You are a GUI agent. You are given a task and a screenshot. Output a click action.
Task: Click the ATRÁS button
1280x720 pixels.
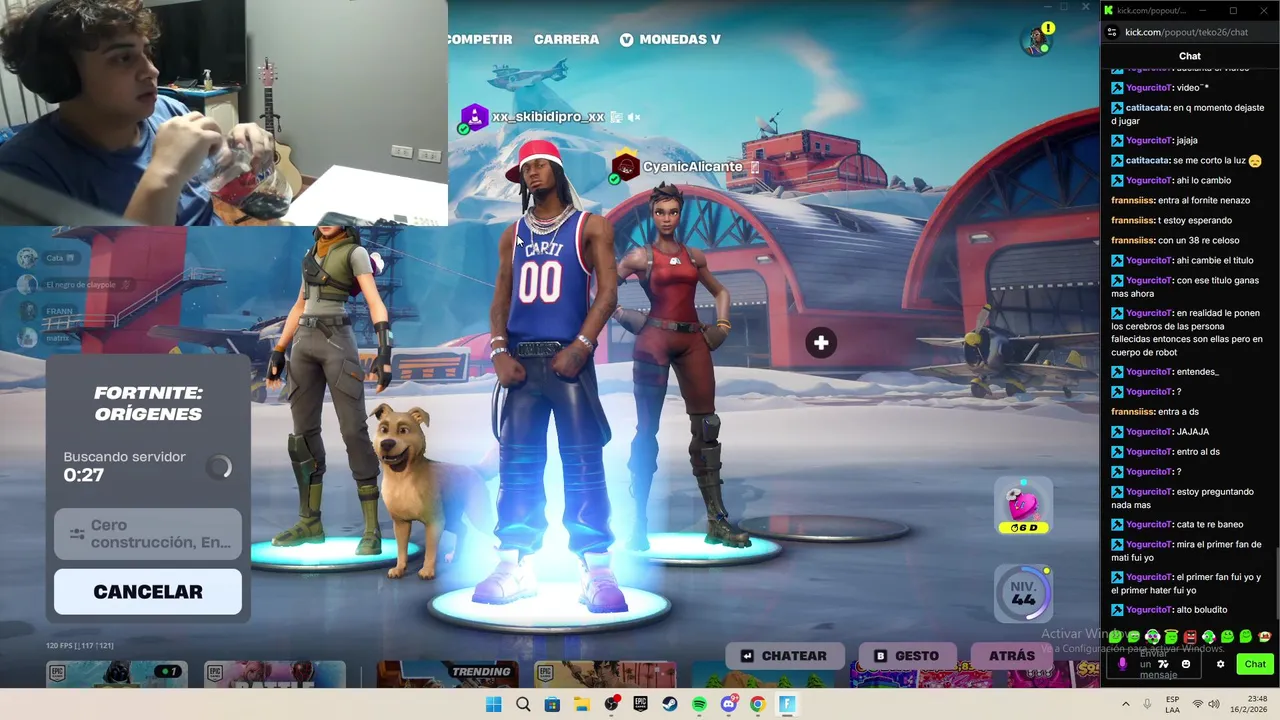(x=1012, y=656)
